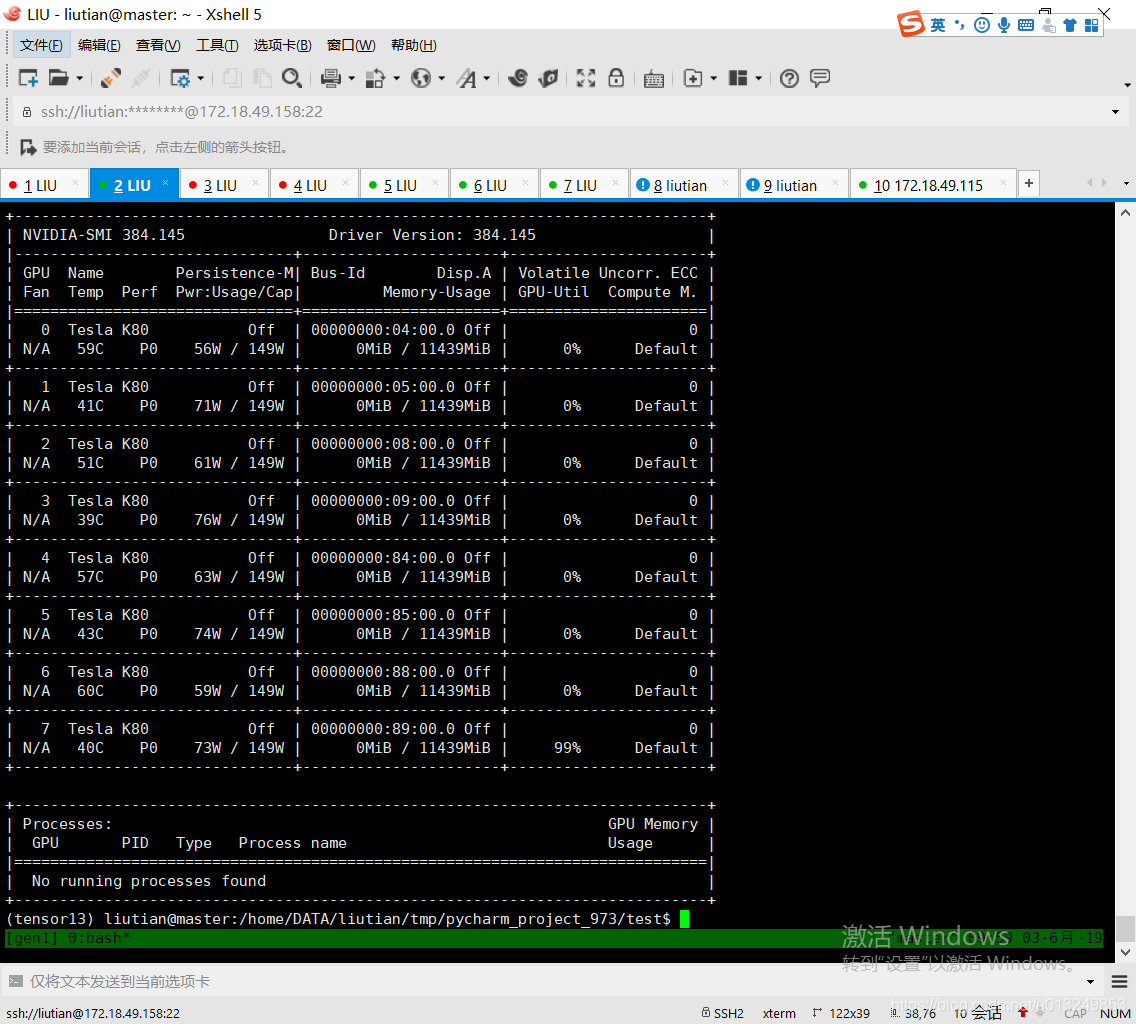The width and height of the screenshot is (1136, 1024).
Task: Expand globe encoding dropdown arrow
Action: [441, 78]
